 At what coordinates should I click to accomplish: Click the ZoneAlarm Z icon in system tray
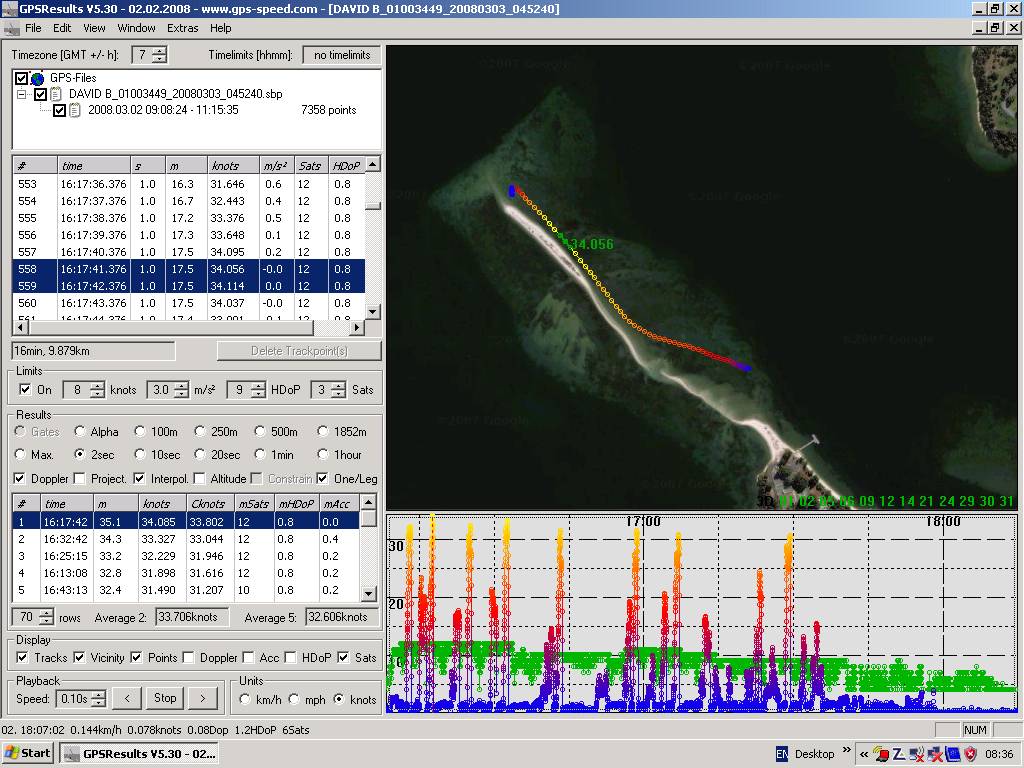898,754
